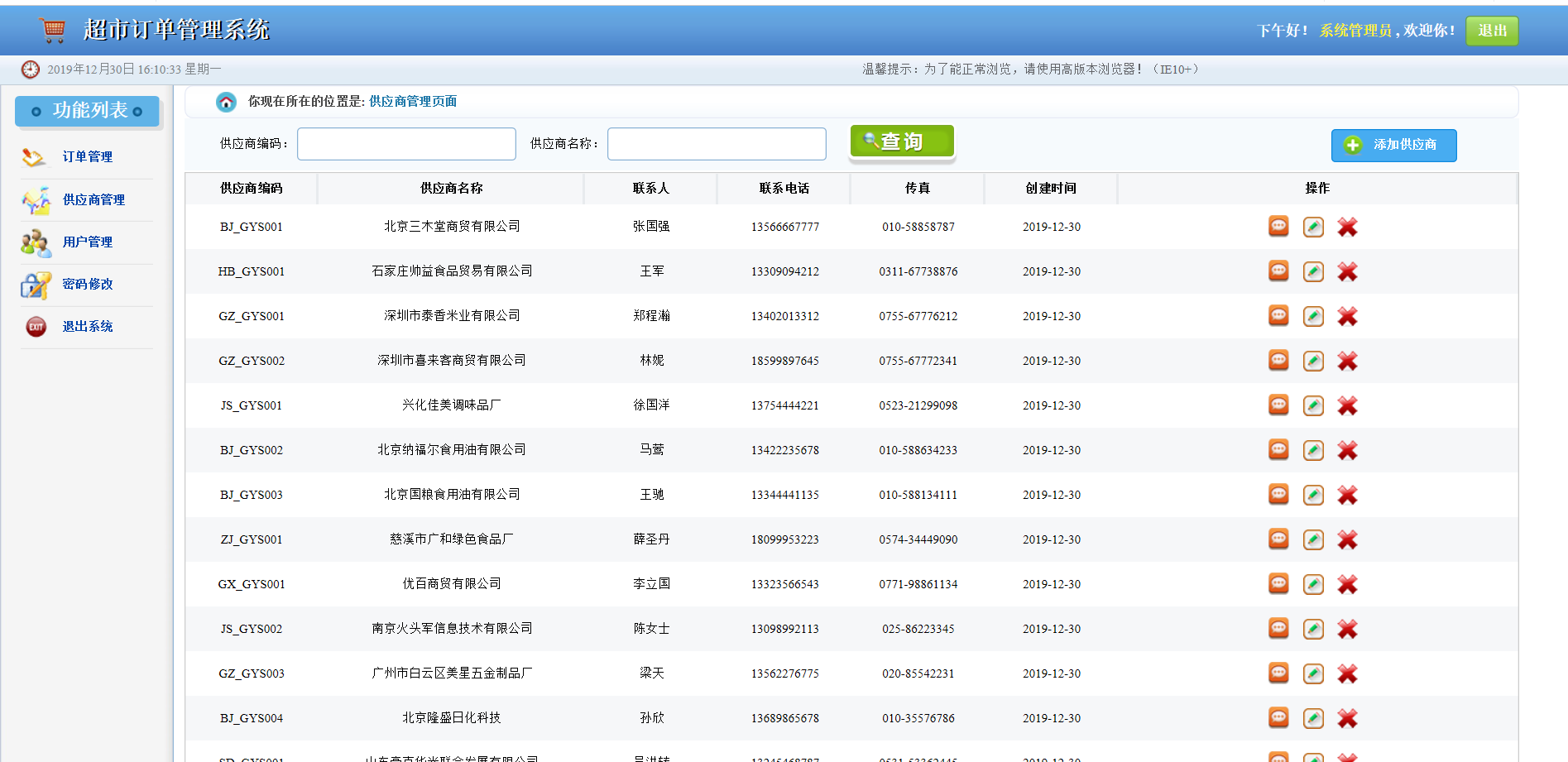Delete supplier BJ_GYS003
The height and width of the screenshot is (762, 1568).
click(x=1348, y=495)
